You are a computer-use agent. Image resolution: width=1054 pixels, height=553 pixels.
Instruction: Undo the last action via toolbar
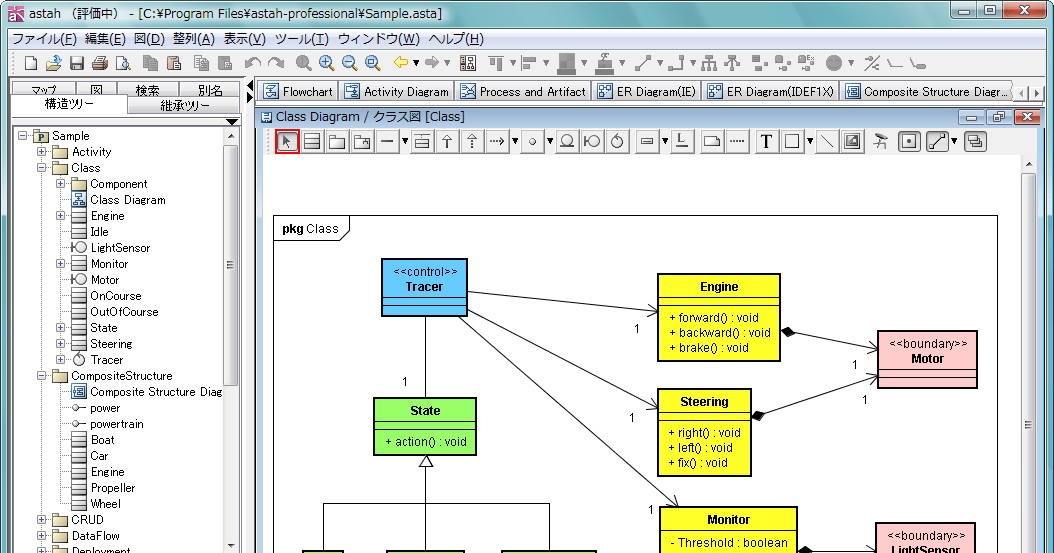(253, 64)
